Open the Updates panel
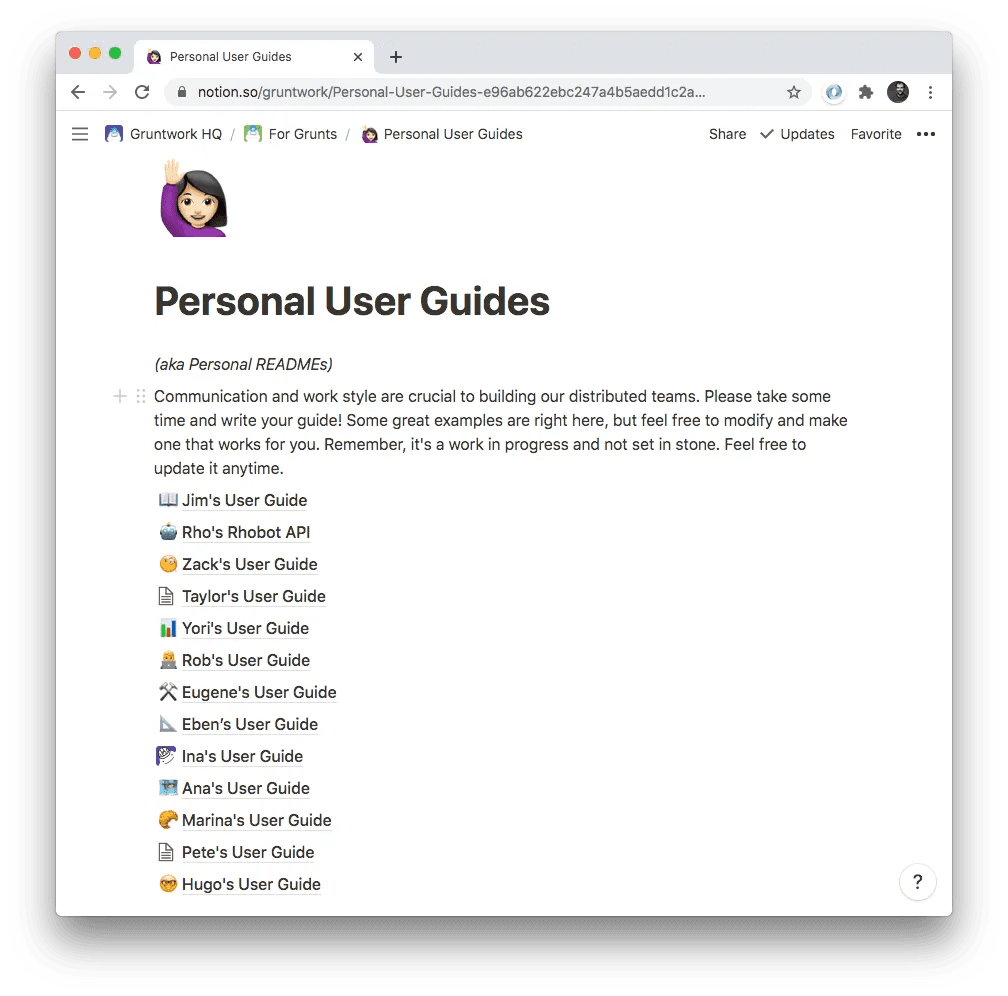Screen dimensions: 1008x996 coord(797,134)
